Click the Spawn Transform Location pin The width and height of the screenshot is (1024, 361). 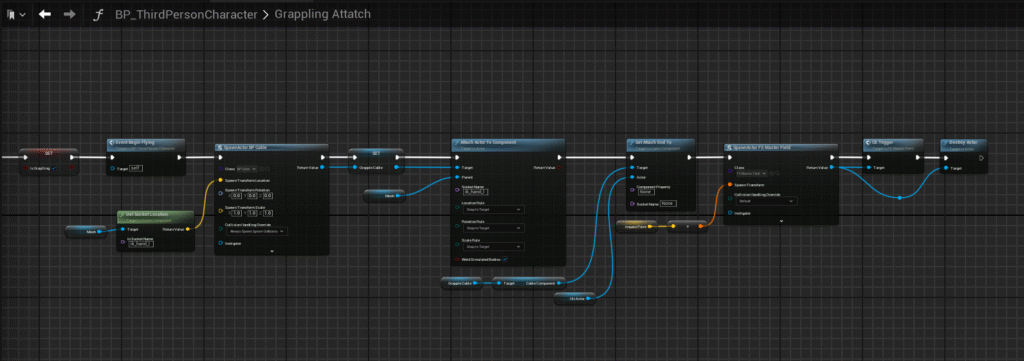(x=220, y=180)
